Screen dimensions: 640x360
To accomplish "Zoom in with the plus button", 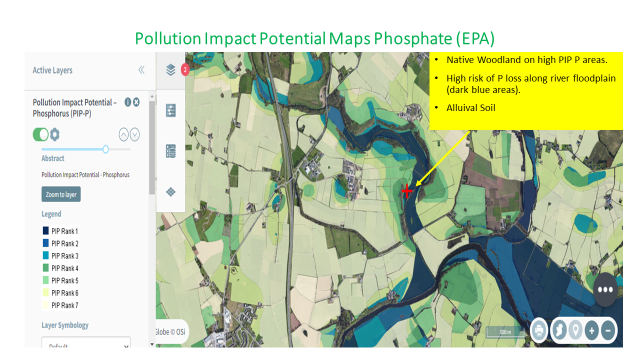I will 591,330.
